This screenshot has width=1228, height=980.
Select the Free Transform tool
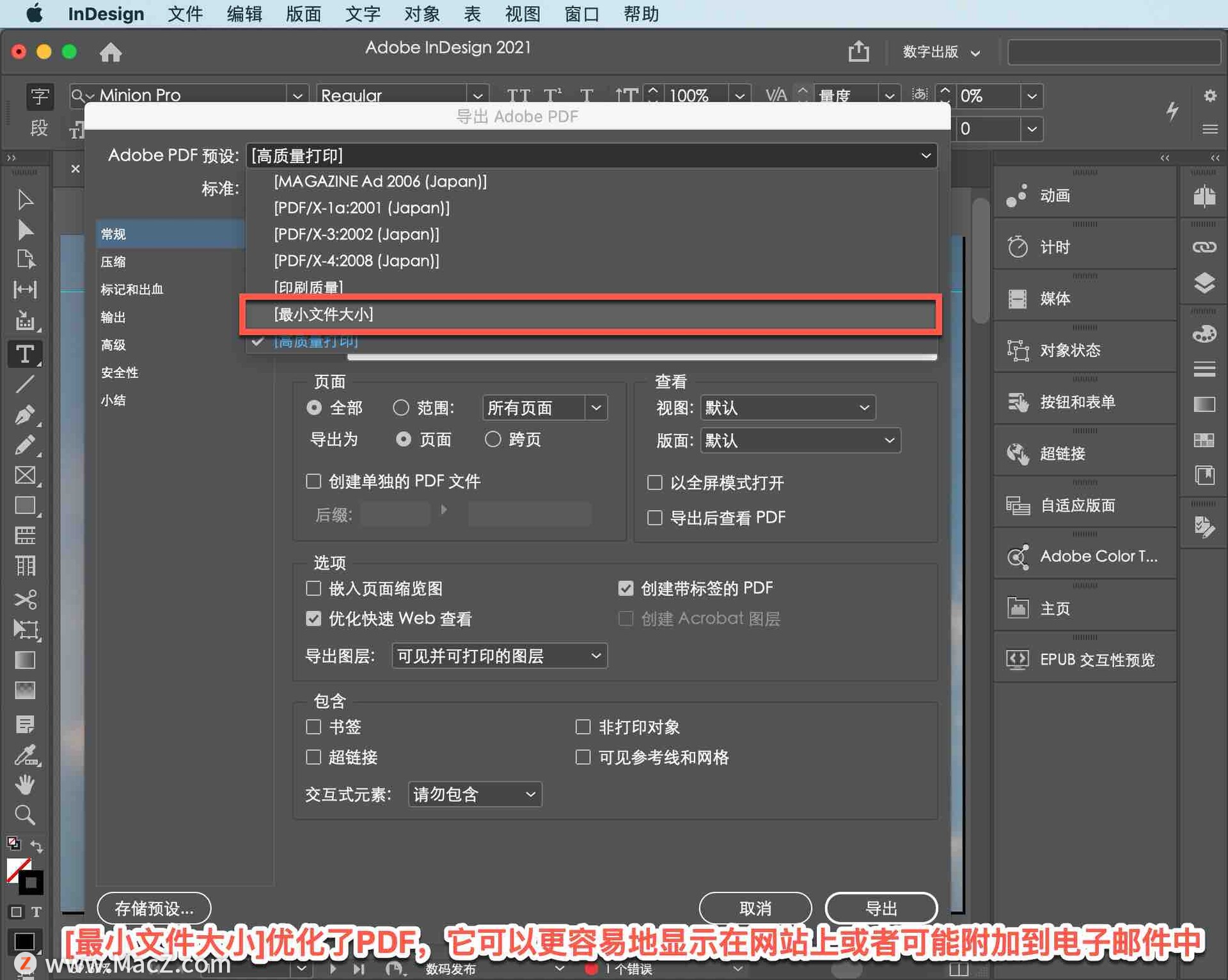click(25, 629)
